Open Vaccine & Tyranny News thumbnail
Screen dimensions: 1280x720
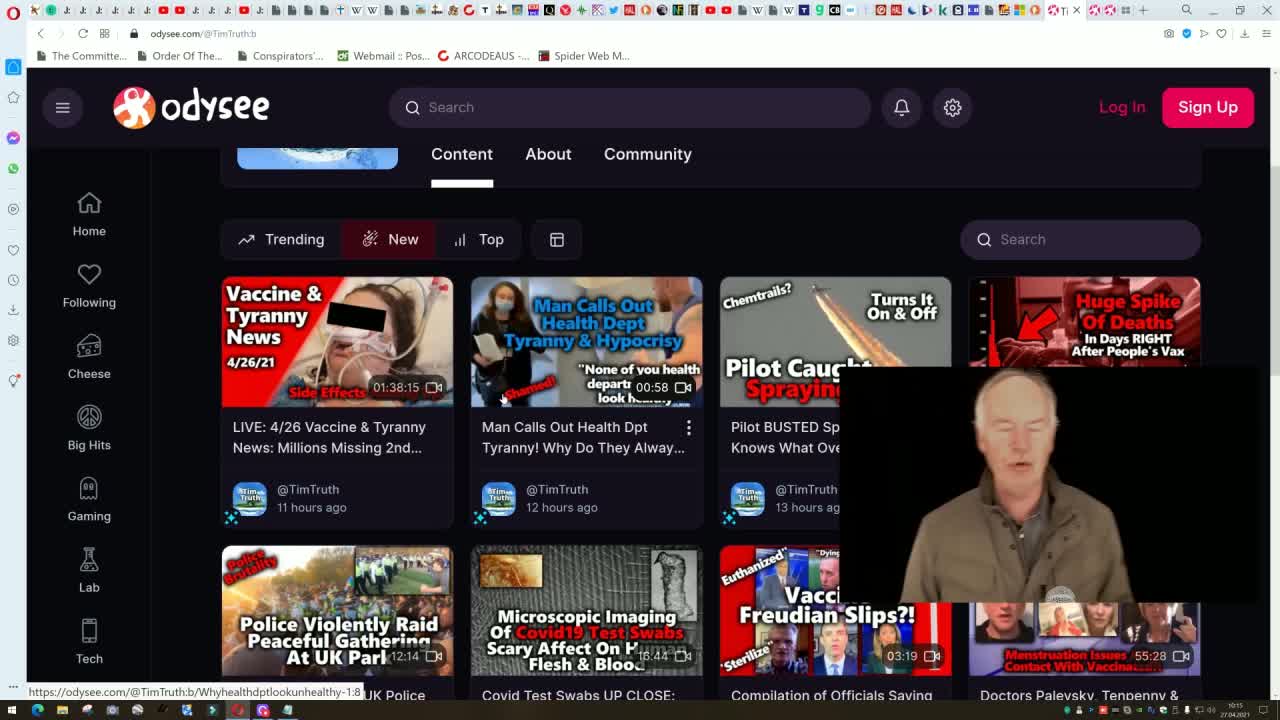coord(337,342)
